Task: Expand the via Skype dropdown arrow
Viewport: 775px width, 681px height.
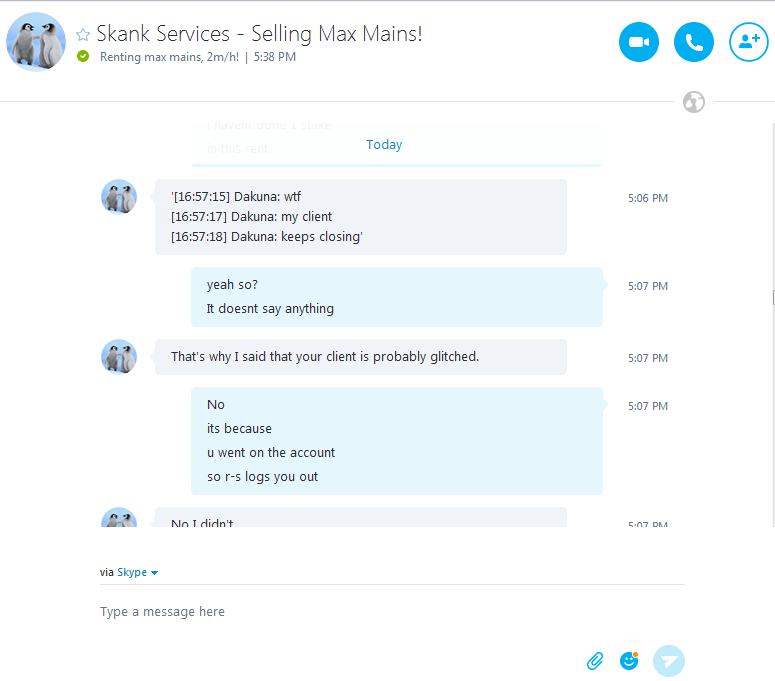Action: coord(155,573)
